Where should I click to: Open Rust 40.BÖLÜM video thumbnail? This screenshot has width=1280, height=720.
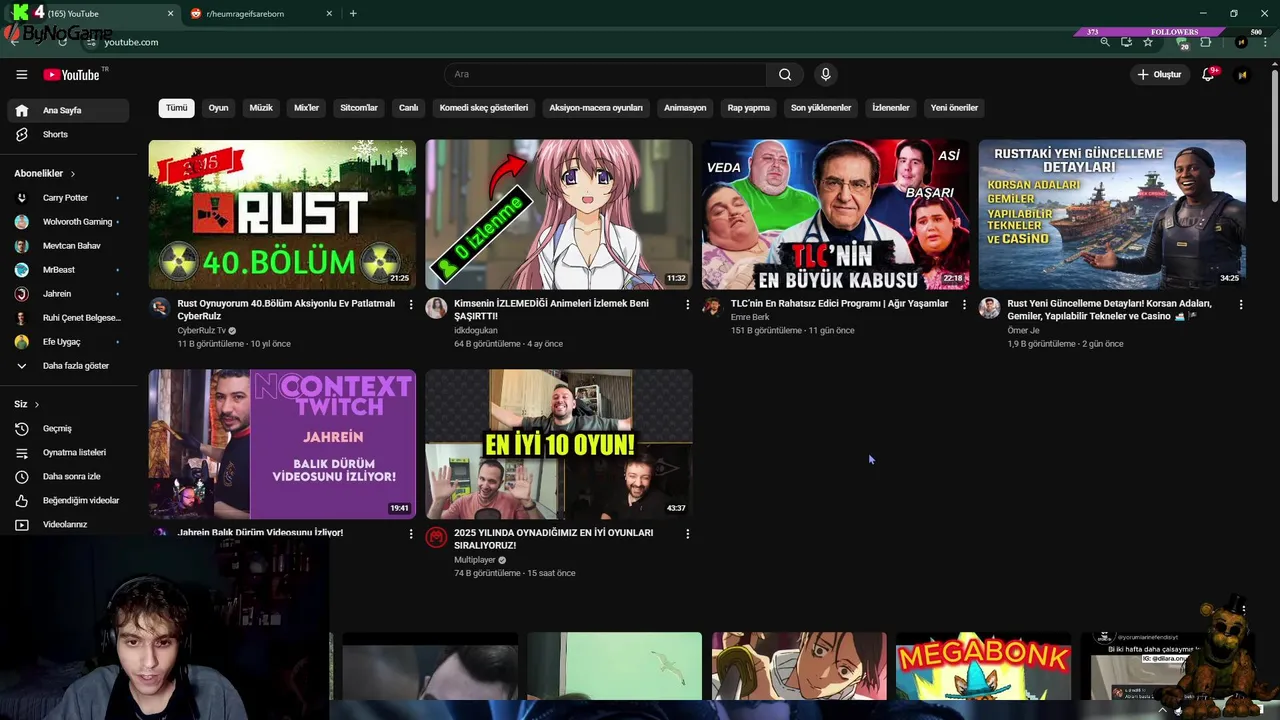pos(282,215)
